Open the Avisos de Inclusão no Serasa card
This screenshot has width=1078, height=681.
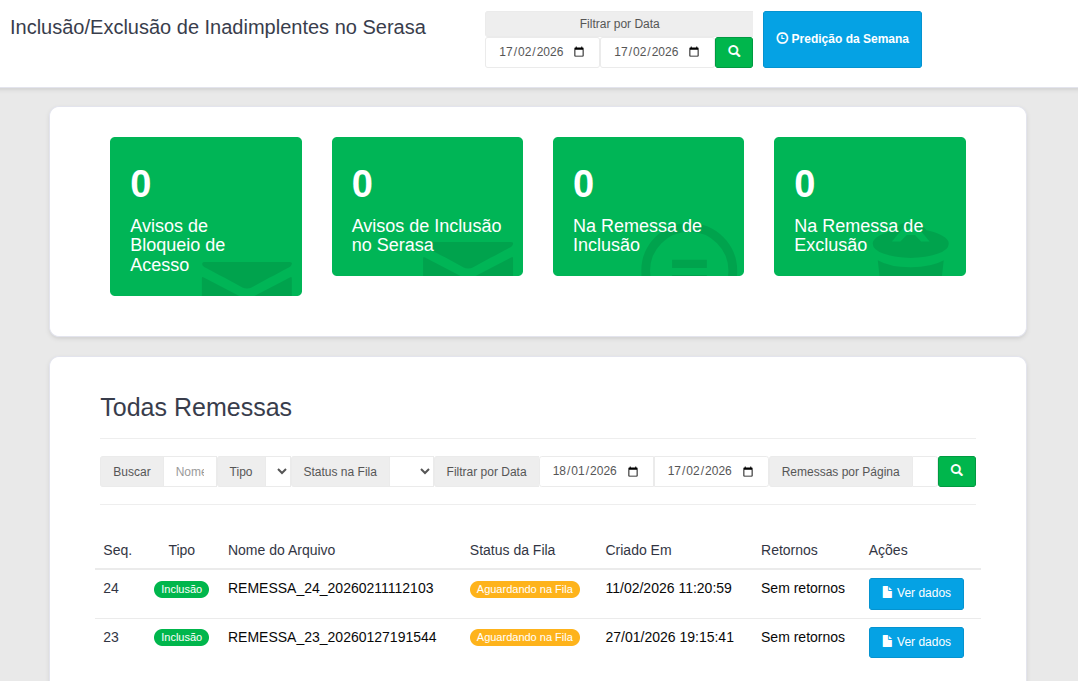(427, 206)
